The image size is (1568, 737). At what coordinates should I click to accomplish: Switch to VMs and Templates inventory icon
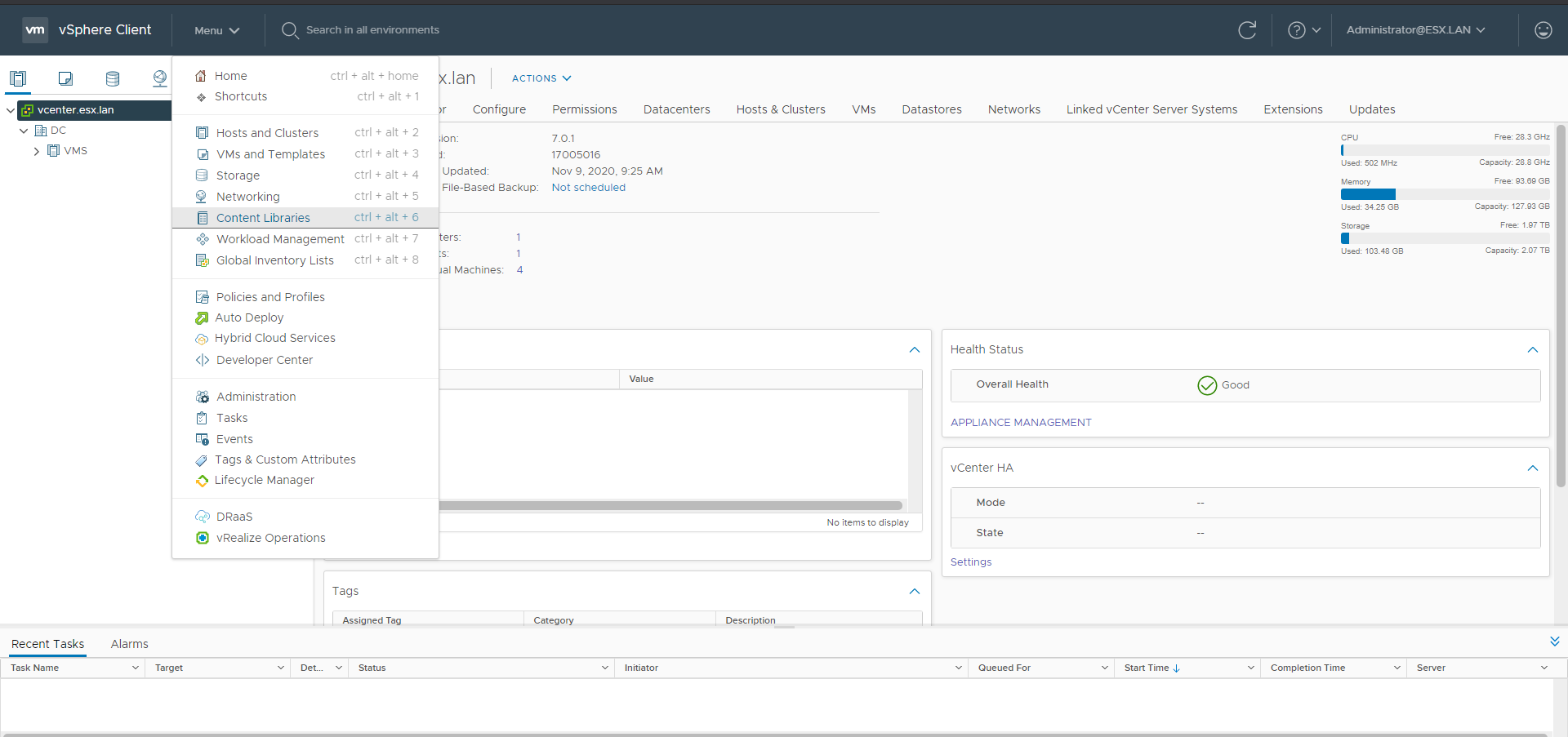65,78
